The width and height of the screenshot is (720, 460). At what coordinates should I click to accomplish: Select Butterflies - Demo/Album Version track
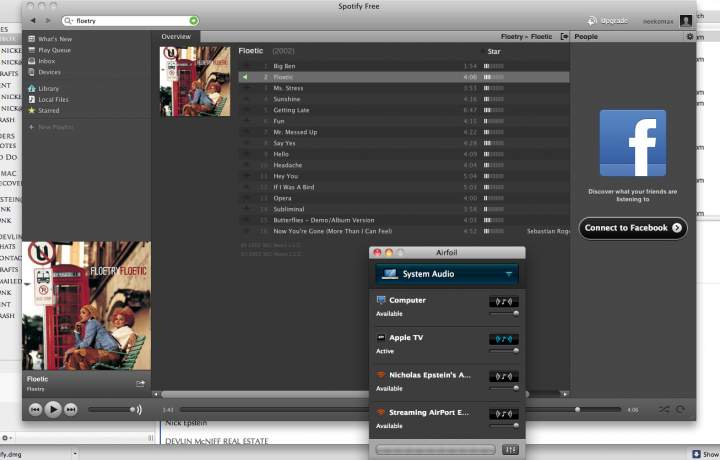click(404, 220)
